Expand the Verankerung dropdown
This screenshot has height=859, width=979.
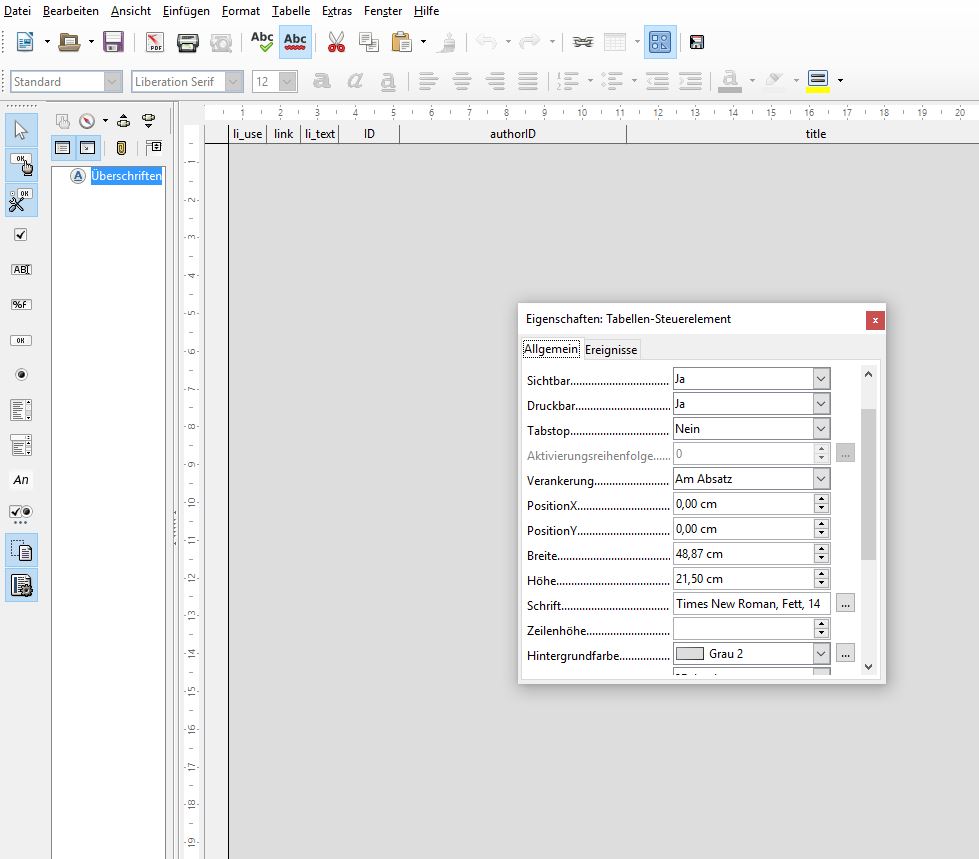tap(821, 479)
